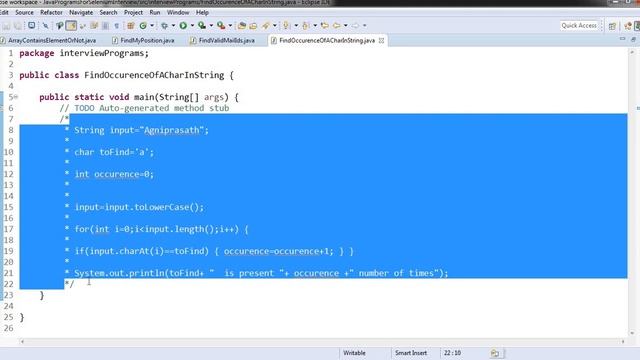Click the Open Task icon

tap(253, 26)
